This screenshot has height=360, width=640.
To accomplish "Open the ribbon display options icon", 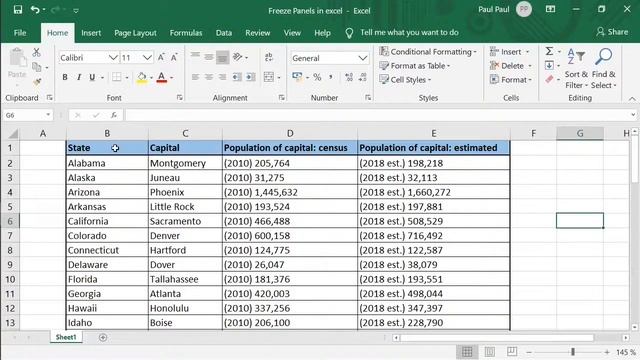I will 550,9.
